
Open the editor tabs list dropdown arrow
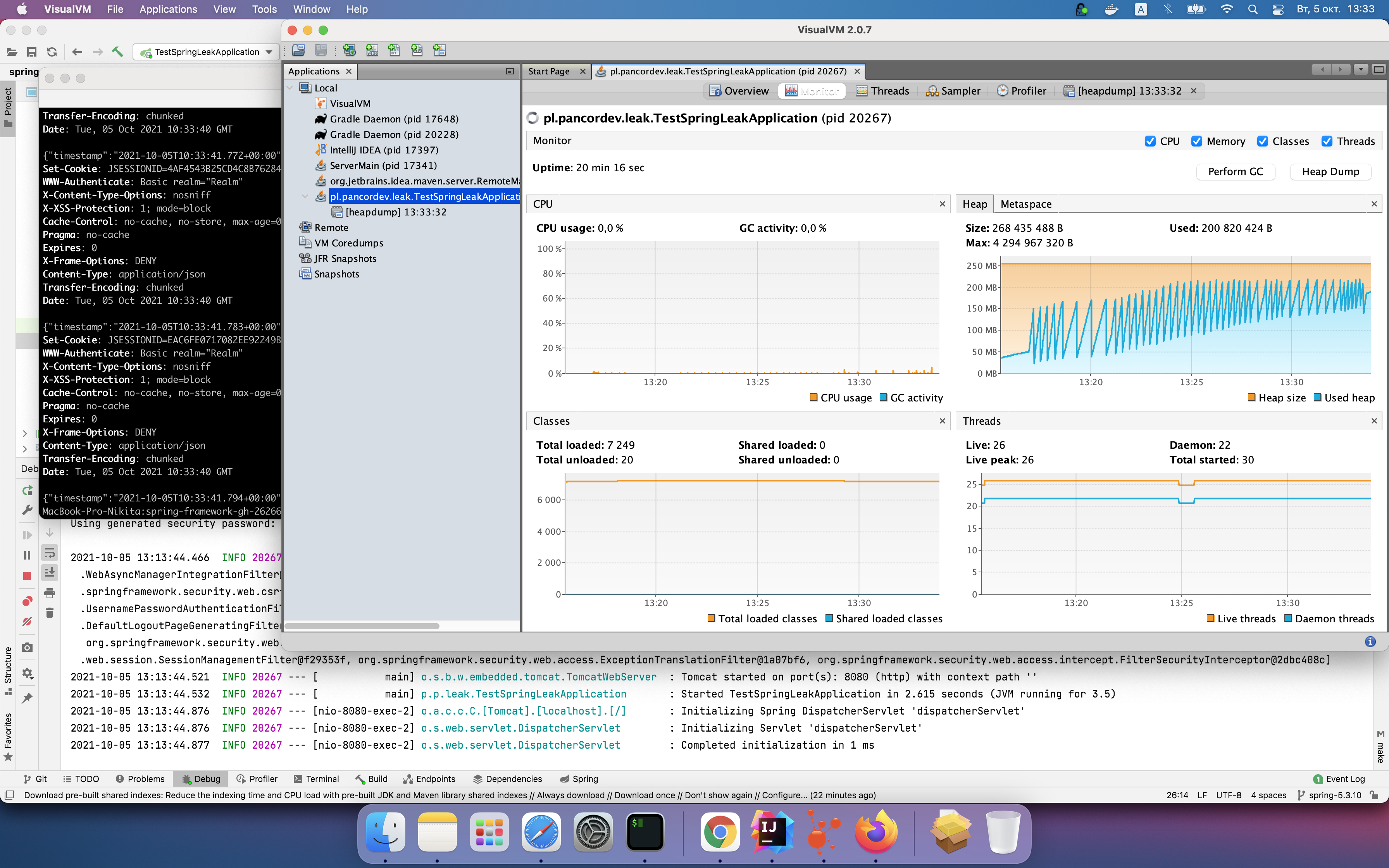[x=1360, y=69]
